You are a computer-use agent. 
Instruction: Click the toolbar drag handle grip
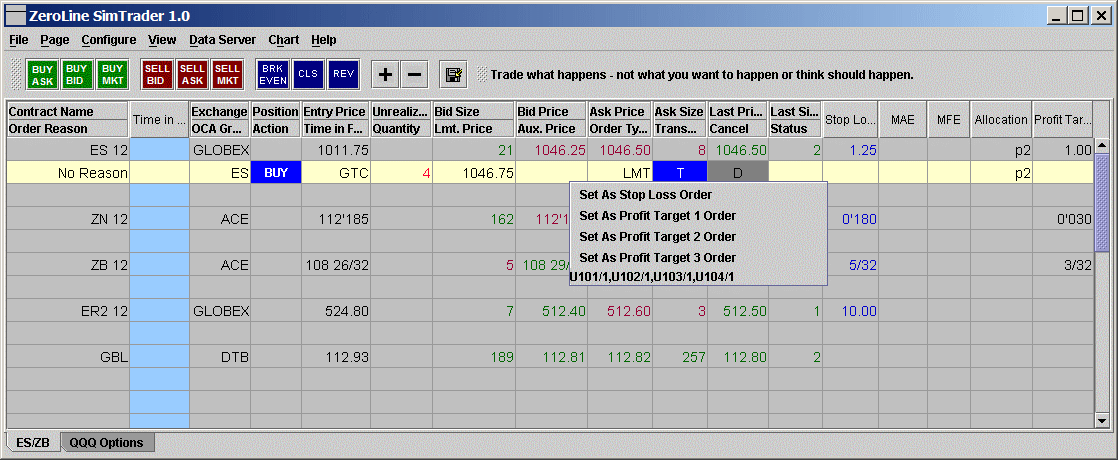pyautogui.click(x=17, y=74)
